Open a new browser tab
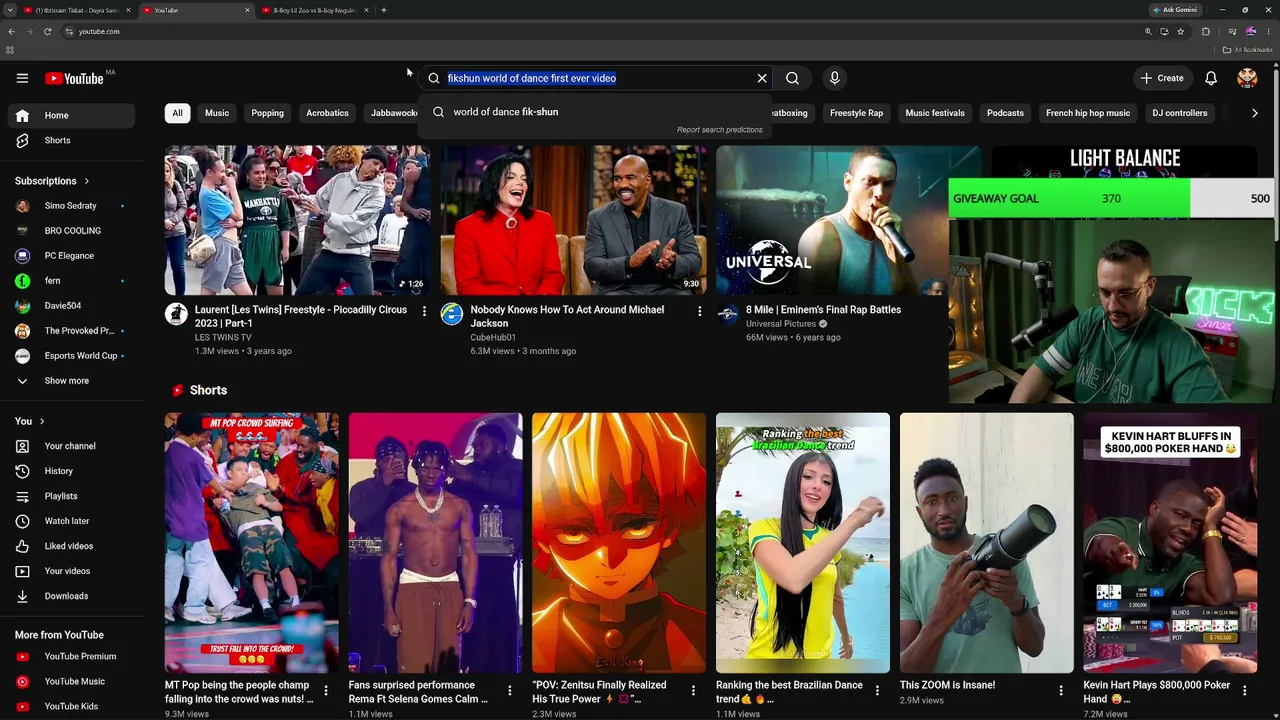The width and height of the screenshot is (1280, 720). pyautogui.click(x=384, y=10)
